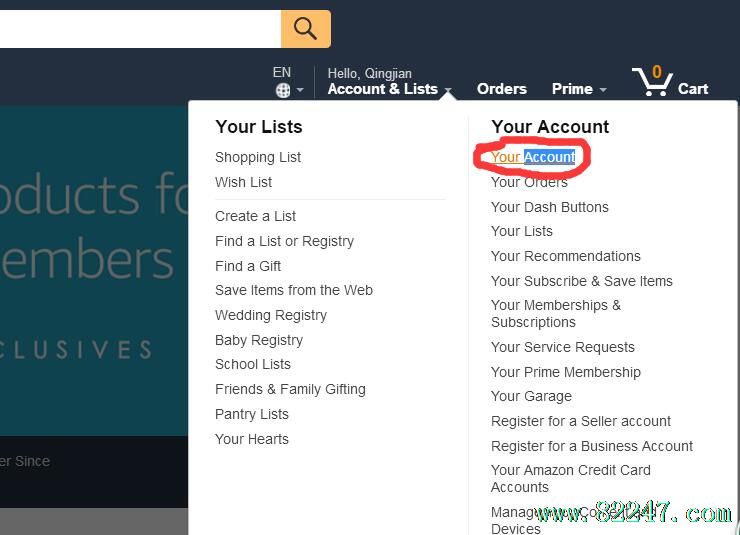Viewport: 740px width, 535px height.
Task: Click Register for a Seller account
Action: [x=580, y=421]
